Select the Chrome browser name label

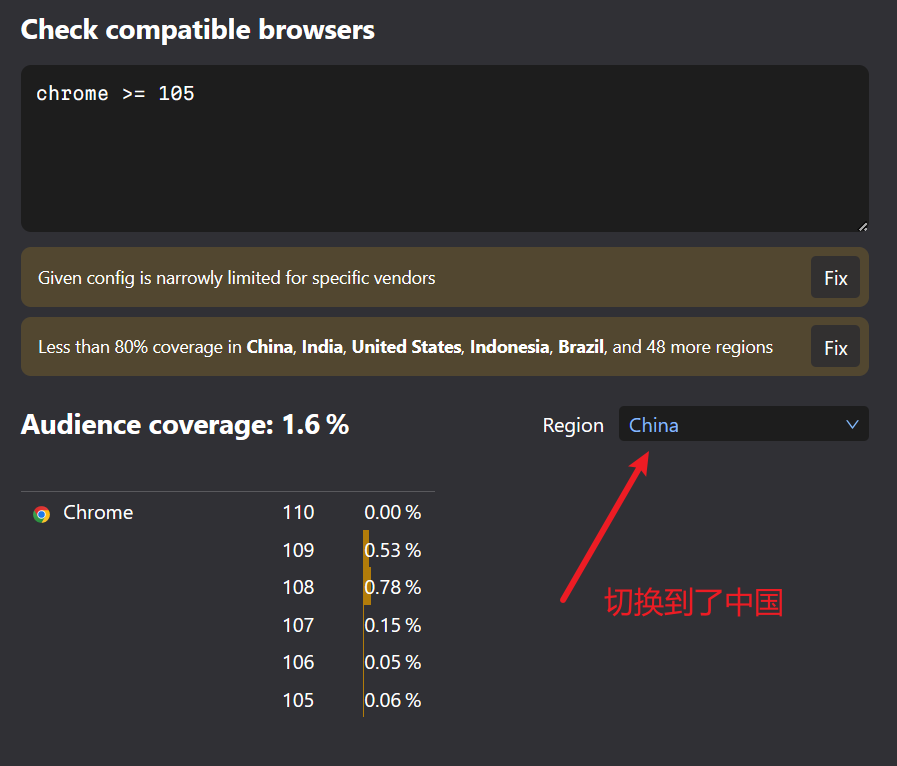pyautogui.click(x=98, y=512)
